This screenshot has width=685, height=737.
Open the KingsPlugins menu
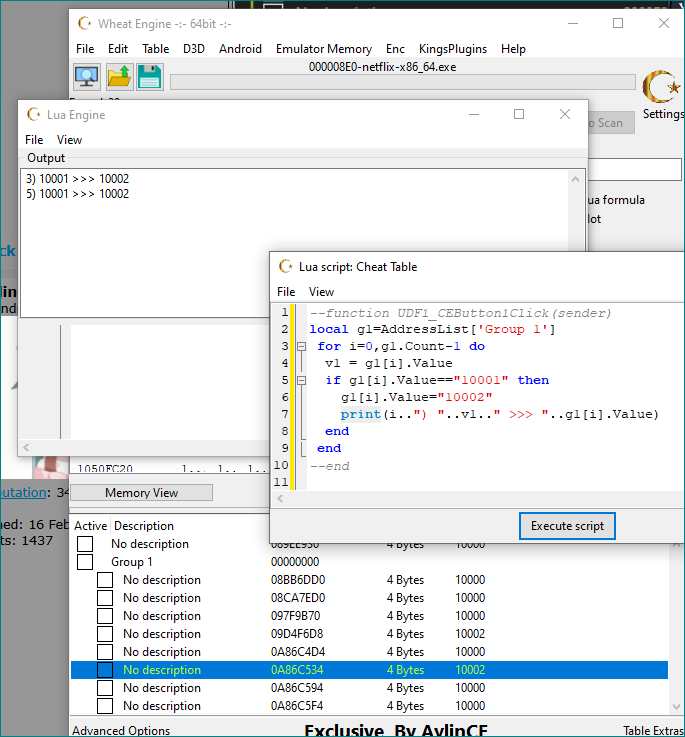453,49
